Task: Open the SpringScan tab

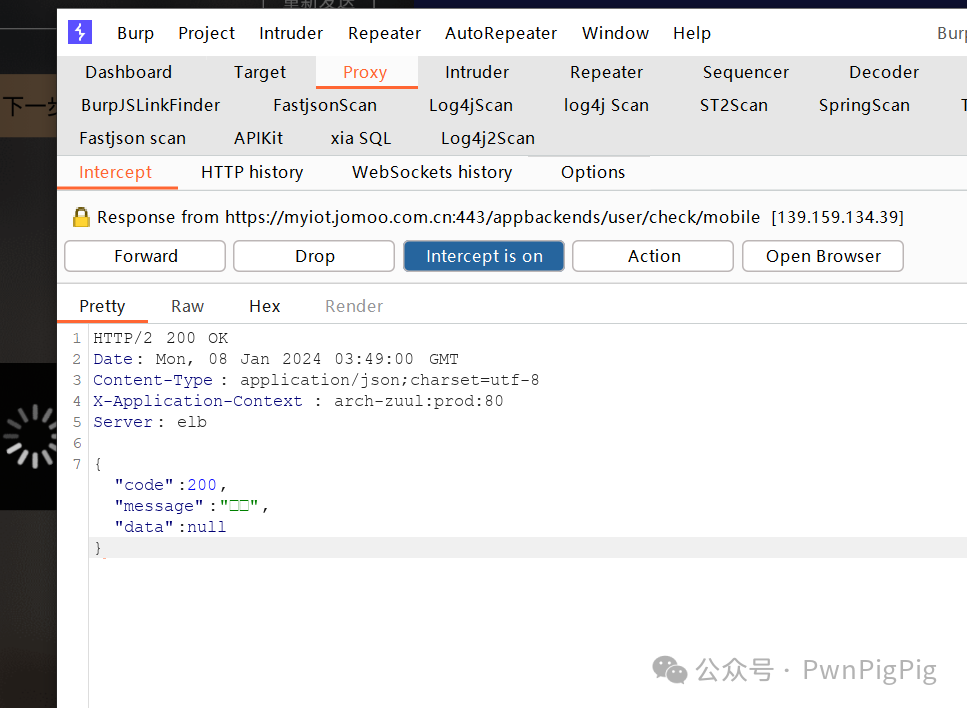Action: 864,105
